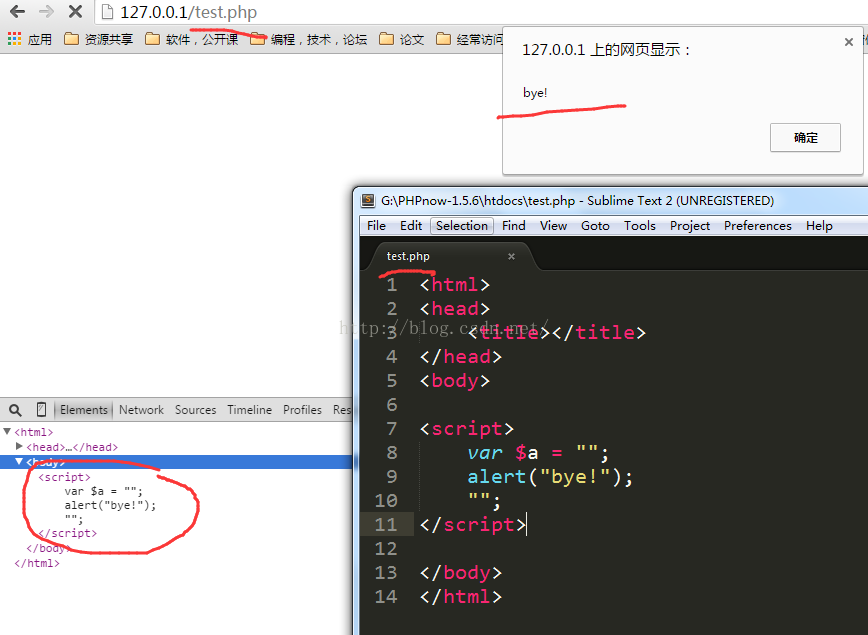Go back using browser back arrow
The width and height of the screenshot is (868, 635).
pos(18,11)
